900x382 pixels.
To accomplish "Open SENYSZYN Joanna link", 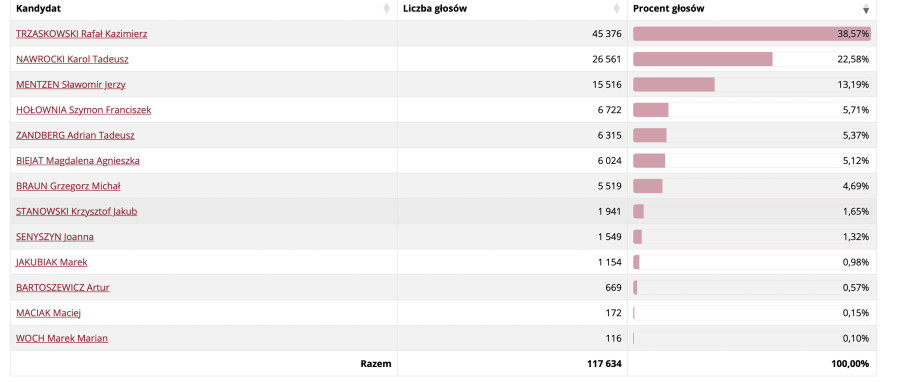I will (55, 237).
